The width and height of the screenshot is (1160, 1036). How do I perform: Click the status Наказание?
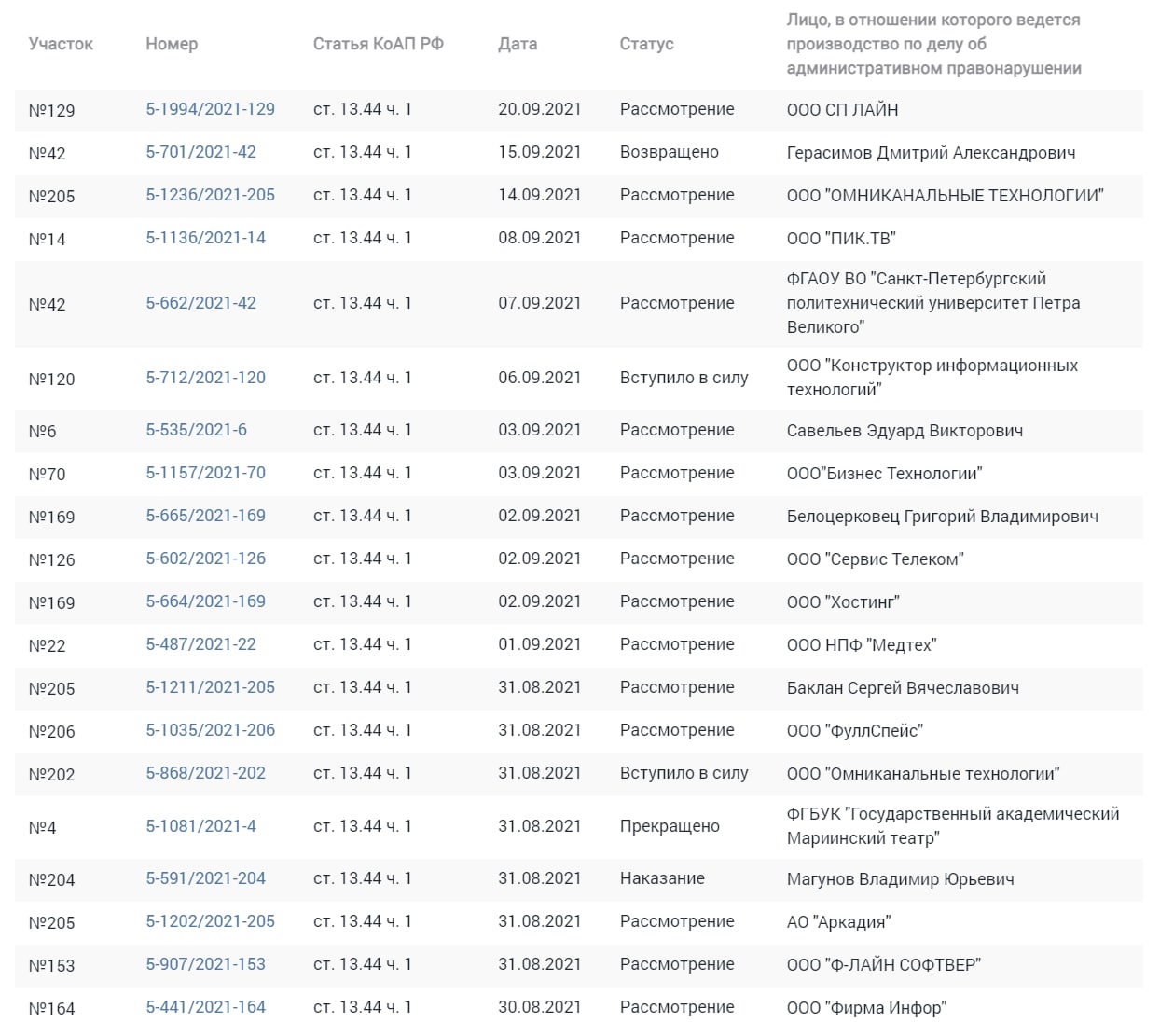coord(662,878)
